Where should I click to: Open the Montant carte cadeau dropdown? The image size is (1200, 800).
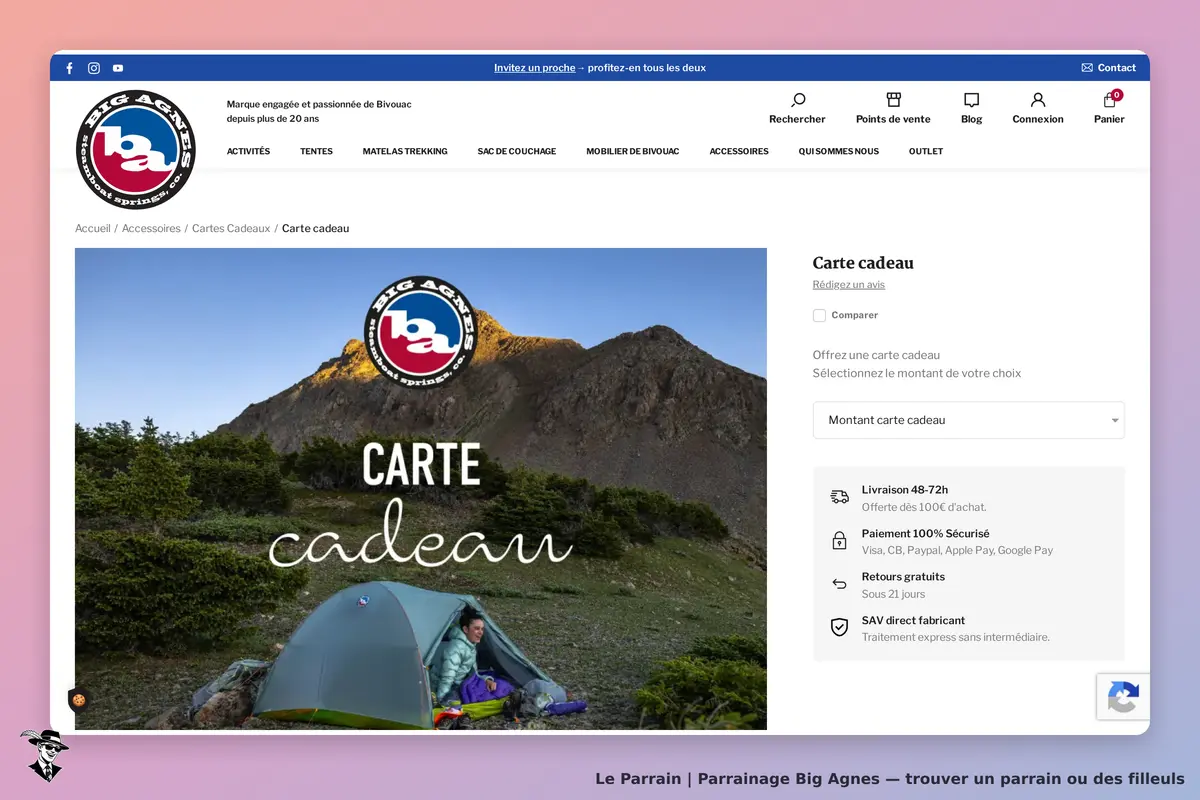click(969, 420)
